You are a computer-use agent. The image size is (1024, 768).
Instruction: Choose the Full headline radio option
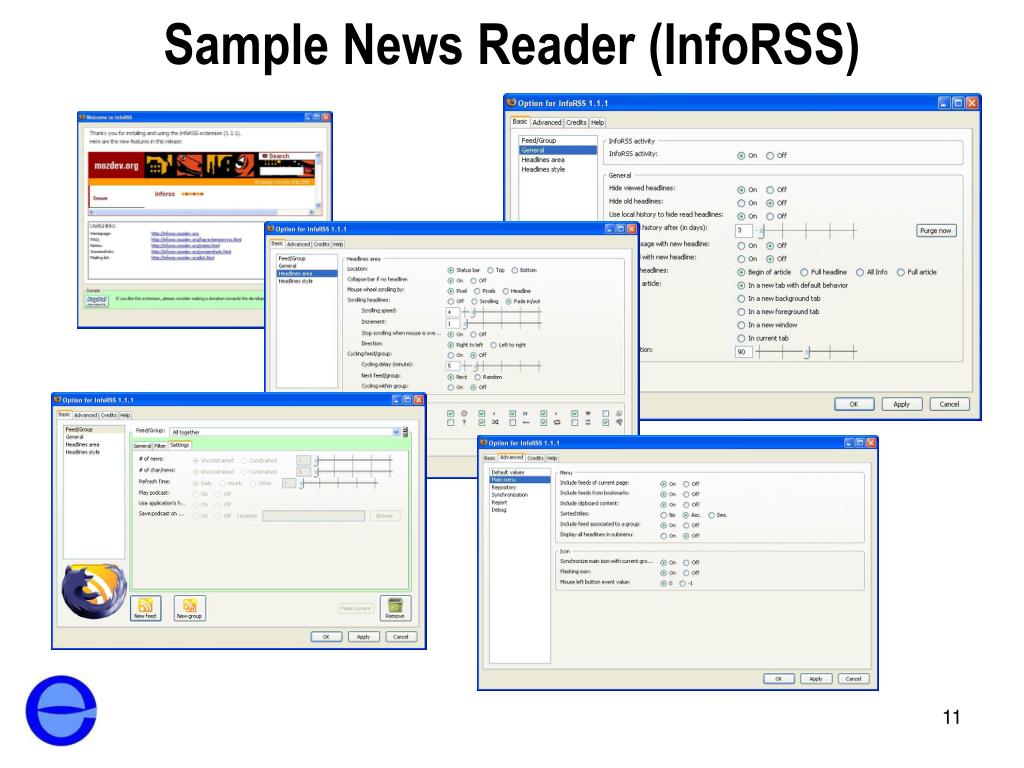click(x=804, y=272)
